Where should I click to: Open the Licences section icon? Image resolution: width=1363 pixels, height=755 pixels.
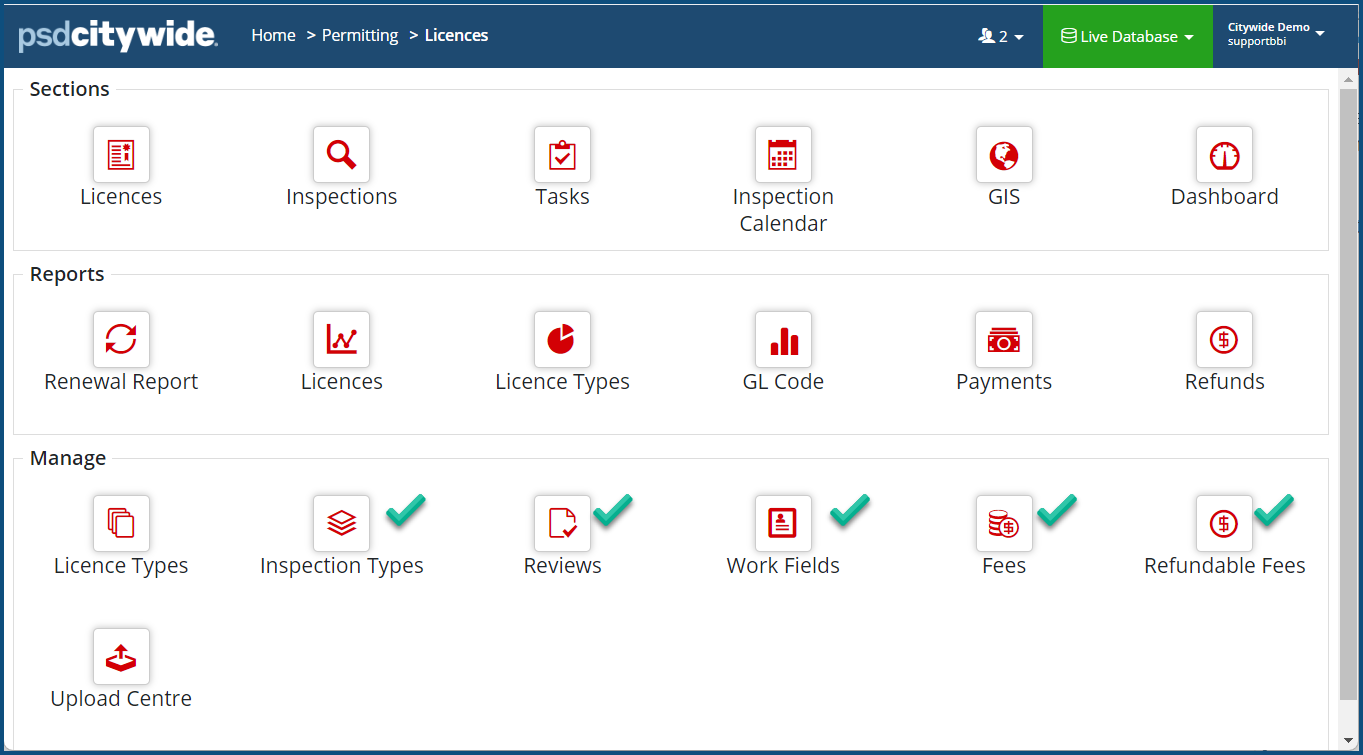(121, 155)
